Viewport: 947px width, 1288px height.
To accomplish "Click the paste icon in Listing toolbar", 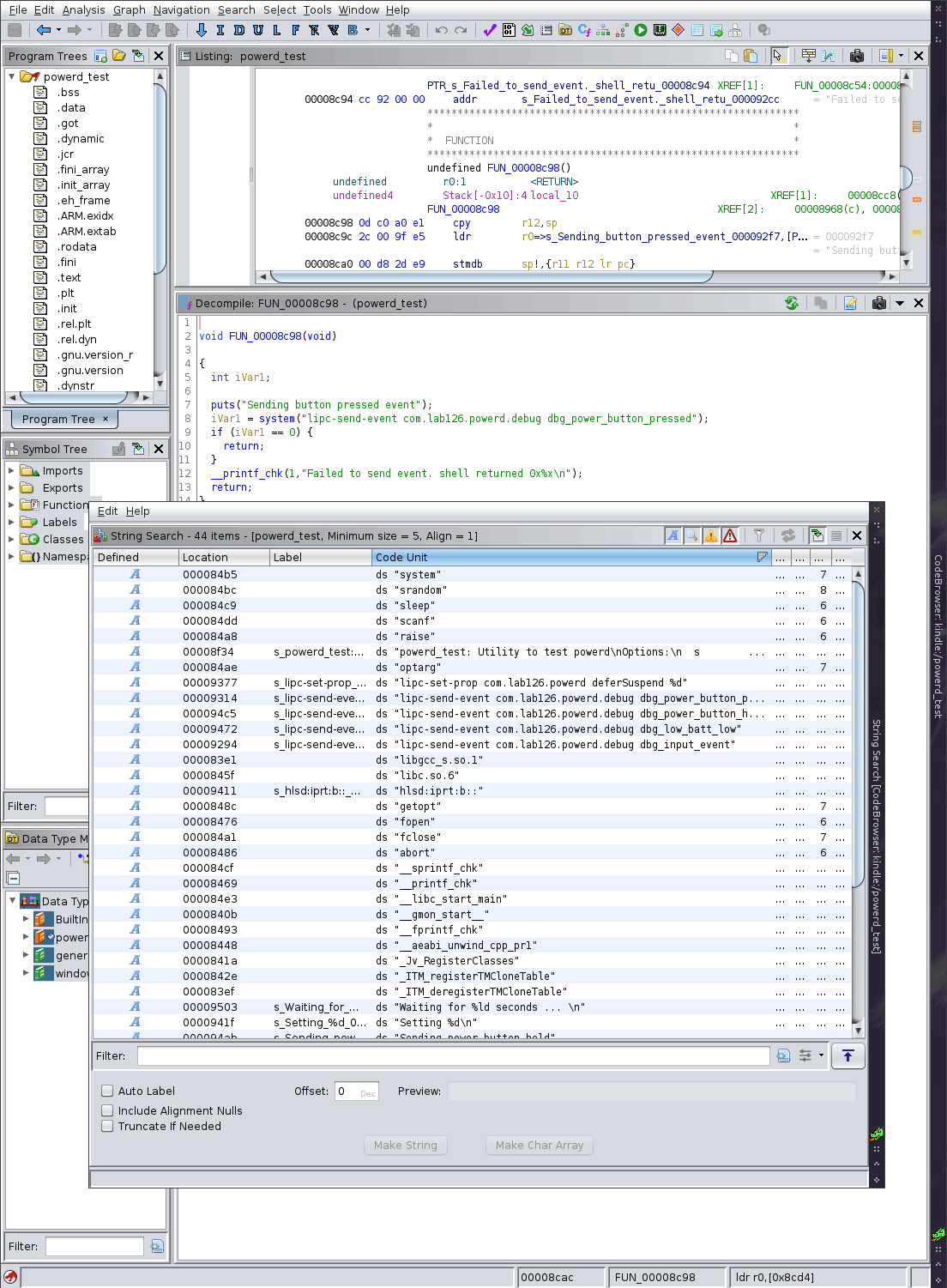I will tap(751, 56).
